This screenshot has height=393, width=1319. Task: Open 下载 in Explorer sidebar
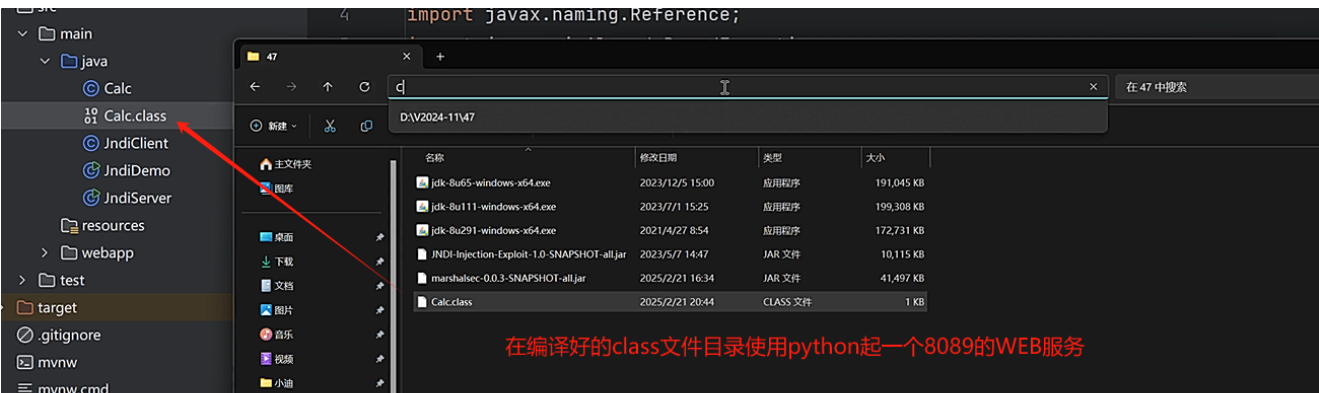(x=277, y=261)
